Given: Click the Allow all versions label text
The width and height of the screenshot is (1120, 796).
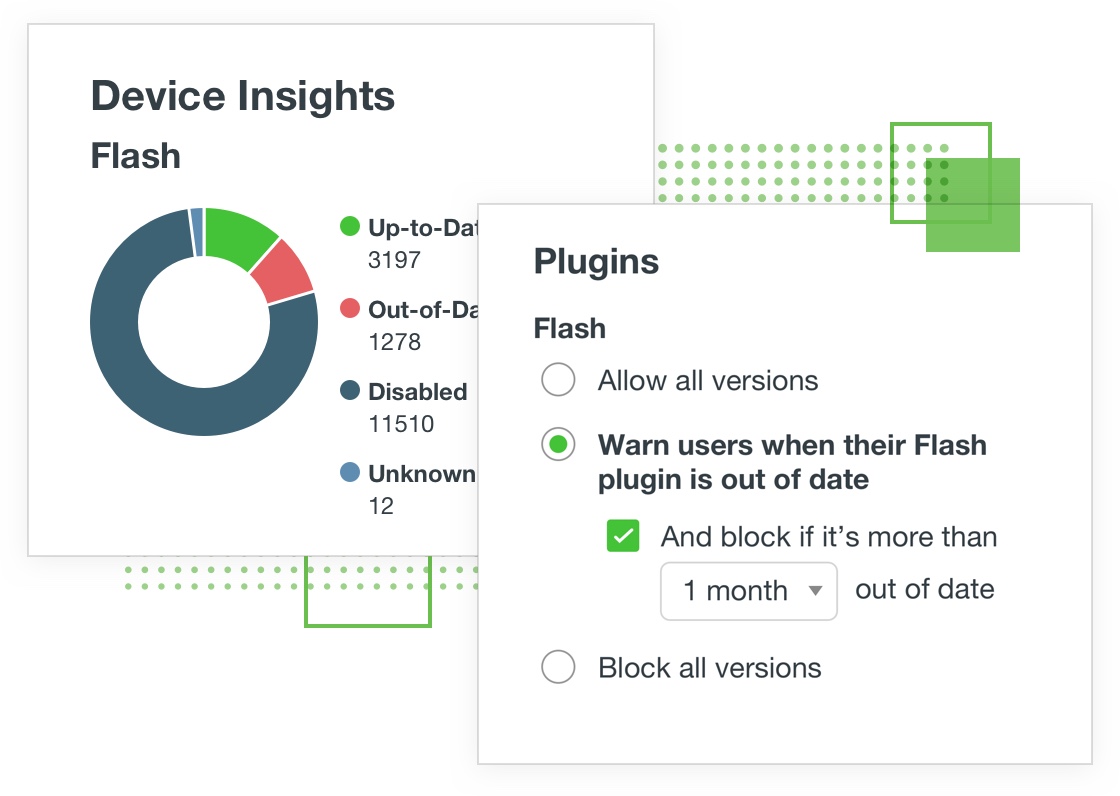Looking at the screenshot, I should pos(708,381).
